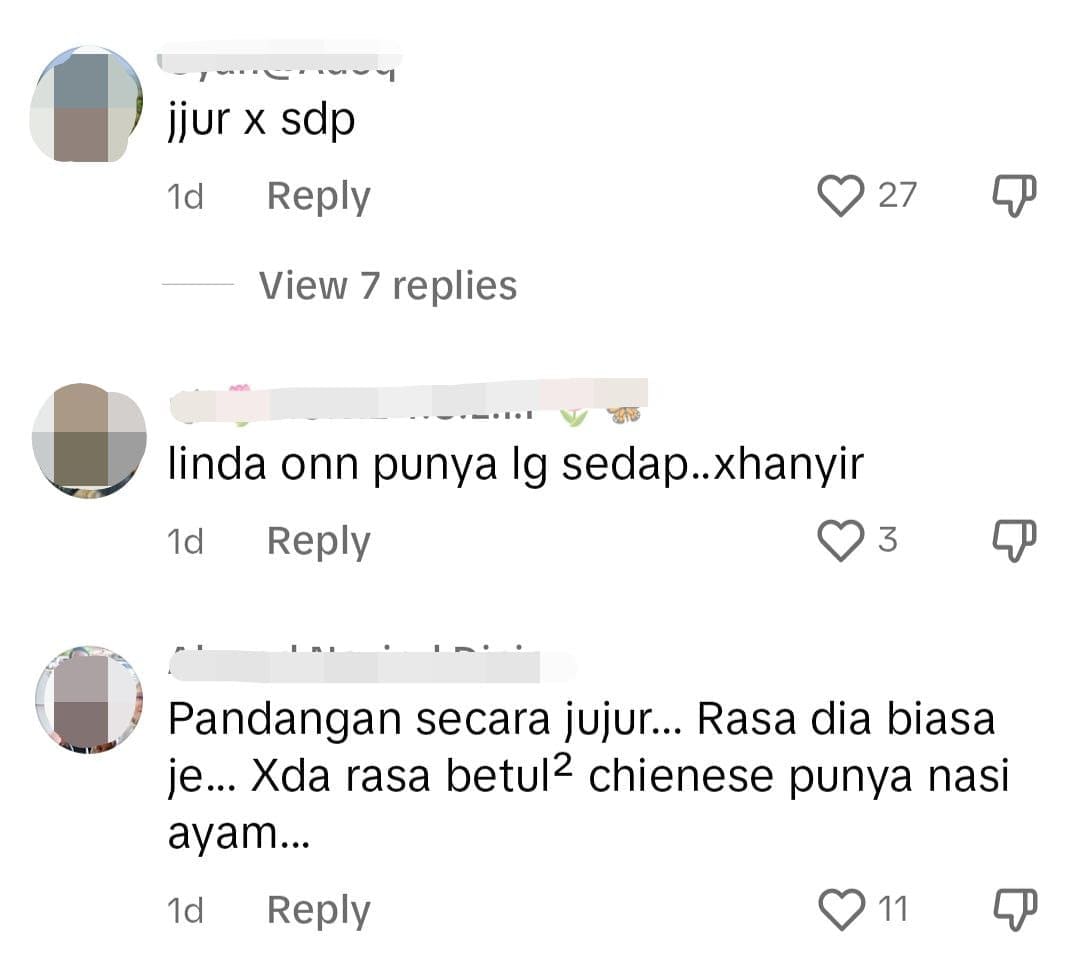
Task: Open third commenter's profile picture
Action: click(x=90, y=699)
